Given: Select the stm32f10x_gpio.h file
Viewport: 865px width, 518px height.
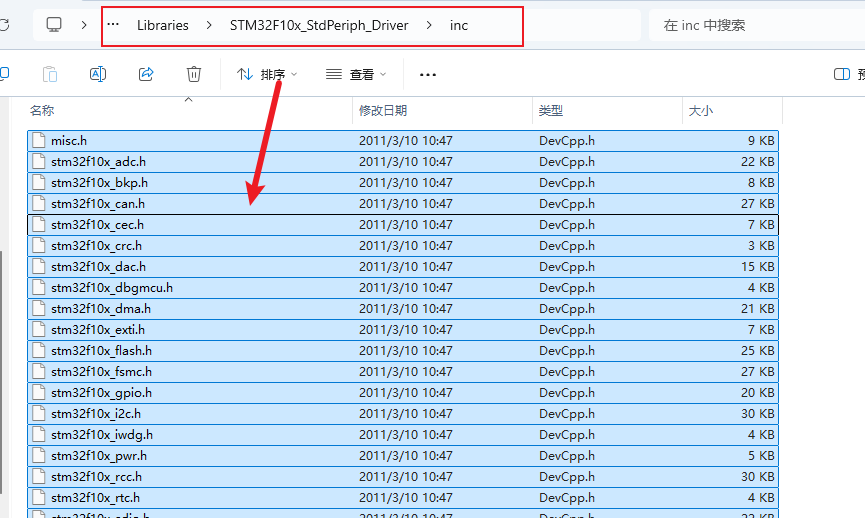Looking at the screenshot, I should pos(403,393).
